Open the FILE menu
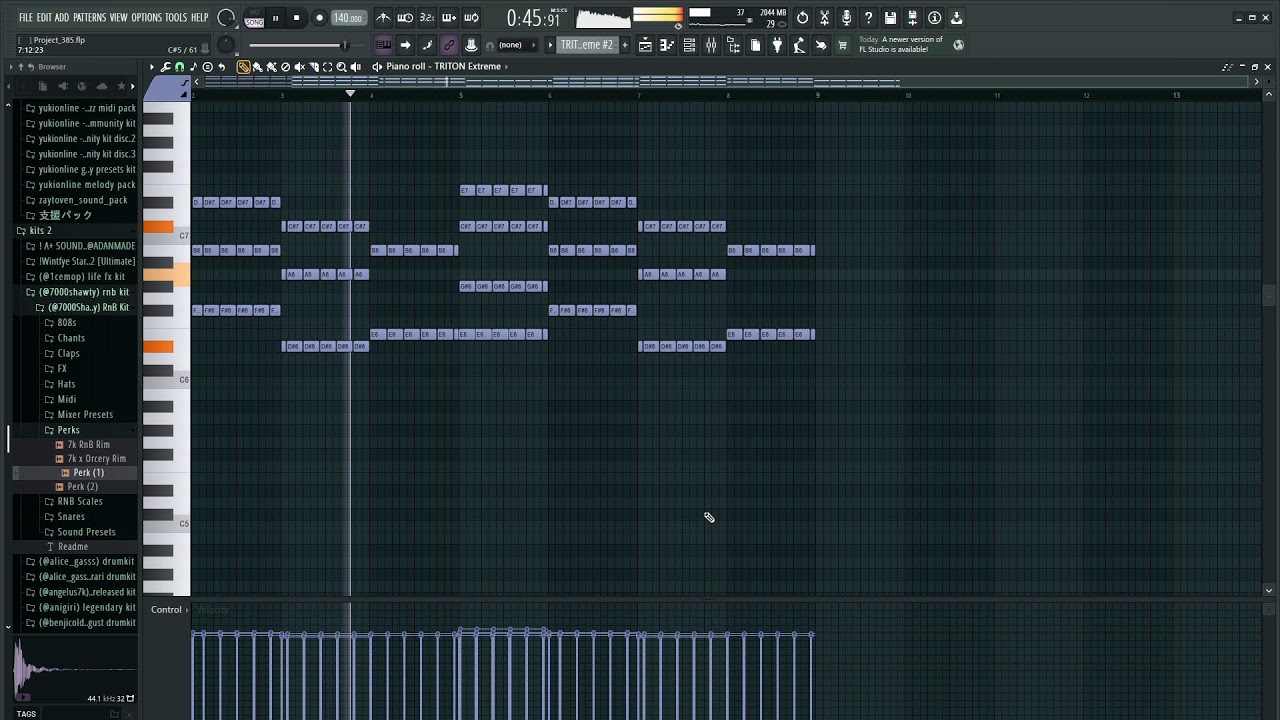The width and height of the screenshot is (1280, 720). point(26,18)
